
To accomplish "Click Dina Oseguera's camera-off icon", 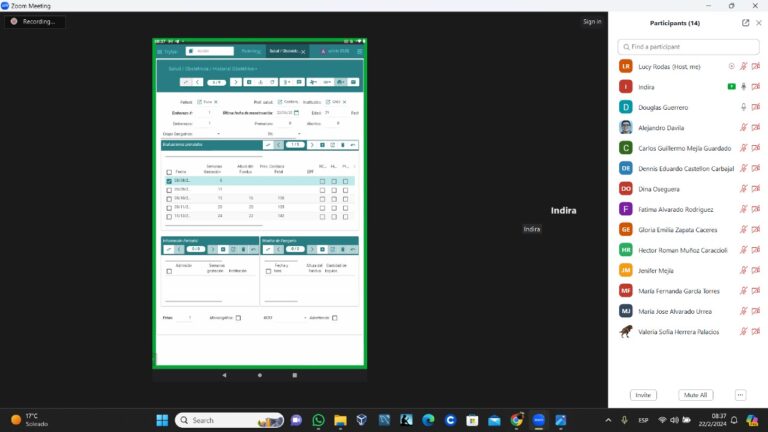I will coord(756,189).
